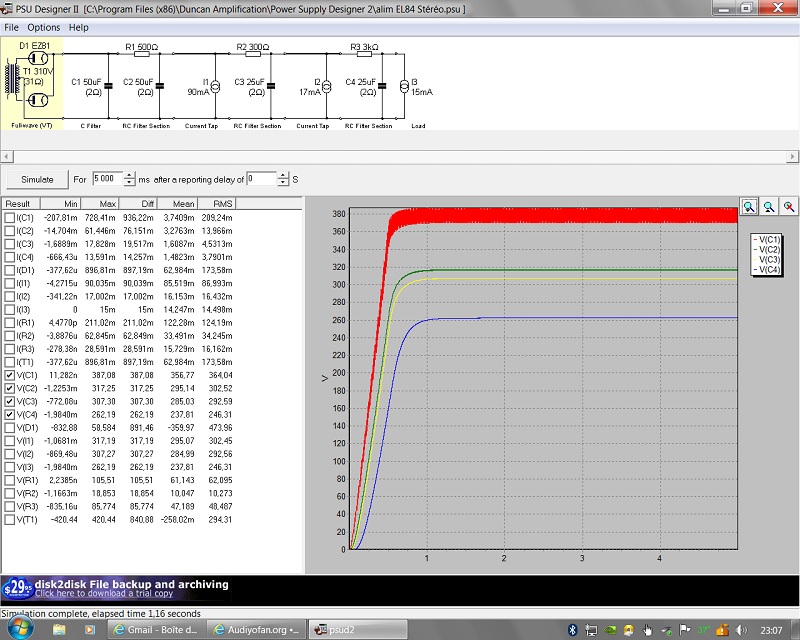The height and width of the screenshot is (640, 800).
Task: Click the Simulate button
Action: (x=37, y=180)
